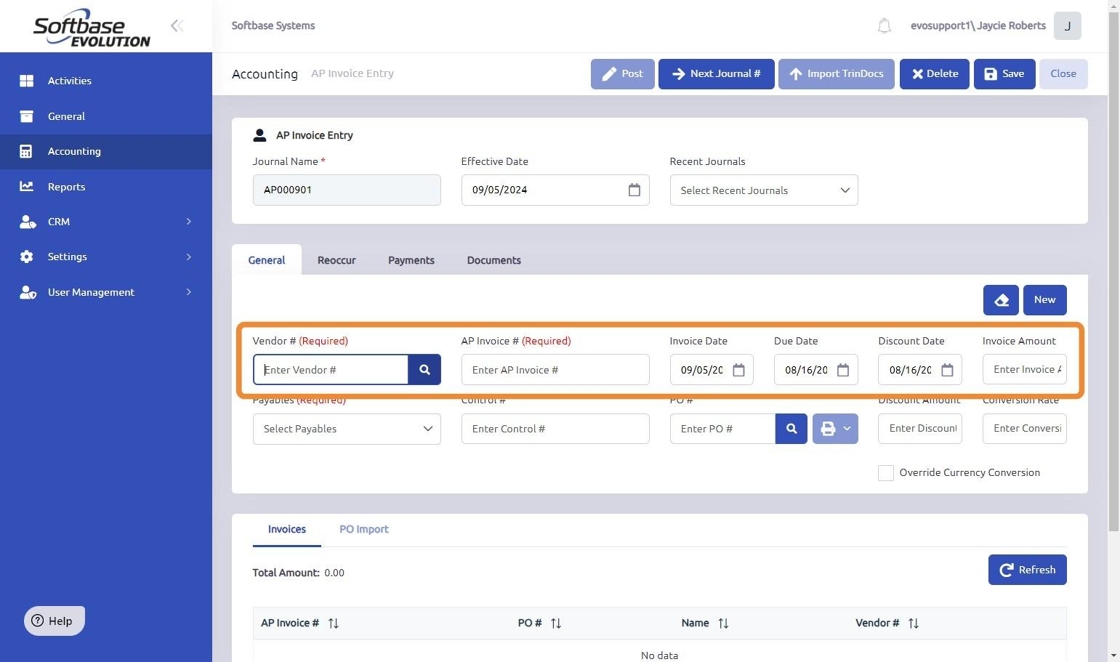
Task: Enable Override Currency Conversion checkbox
Action: tap(886, 473)
